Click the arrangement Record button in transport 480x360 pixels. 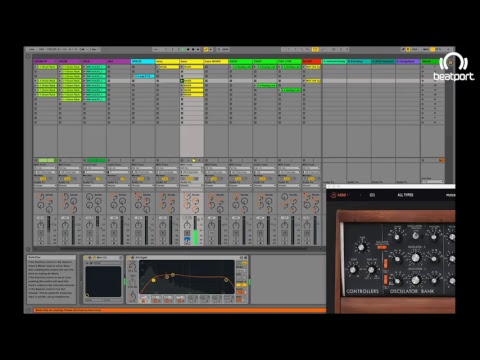193,49
